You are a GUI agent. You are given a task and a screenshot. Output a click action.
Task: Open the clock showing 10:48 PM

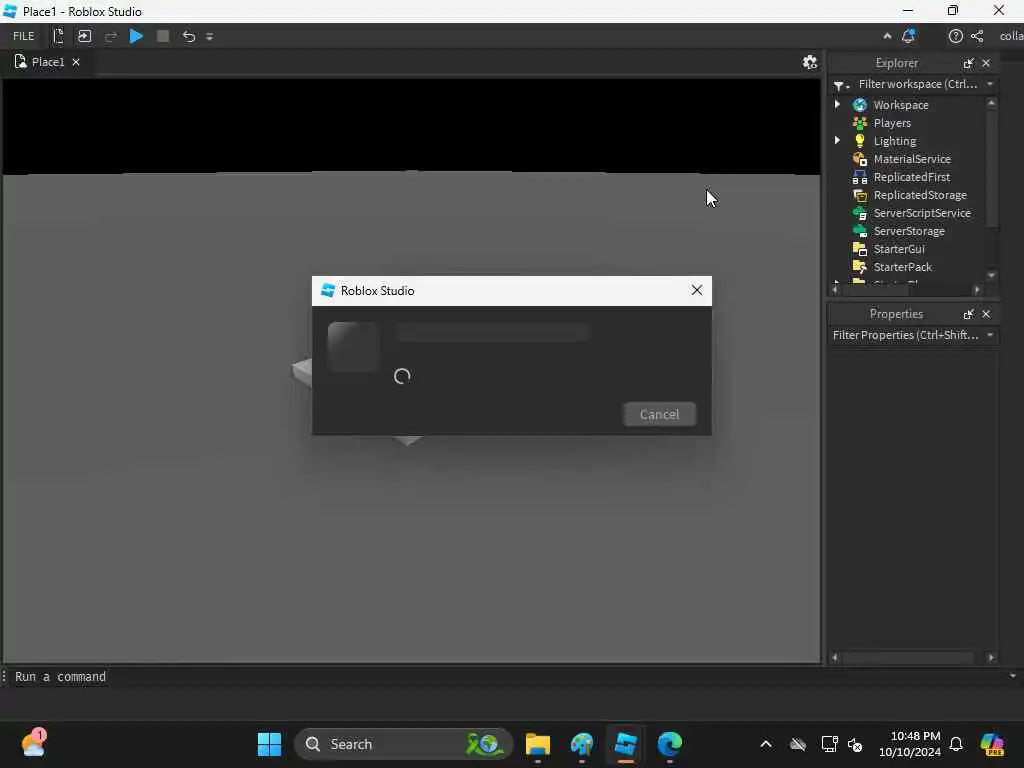[910, 744]
